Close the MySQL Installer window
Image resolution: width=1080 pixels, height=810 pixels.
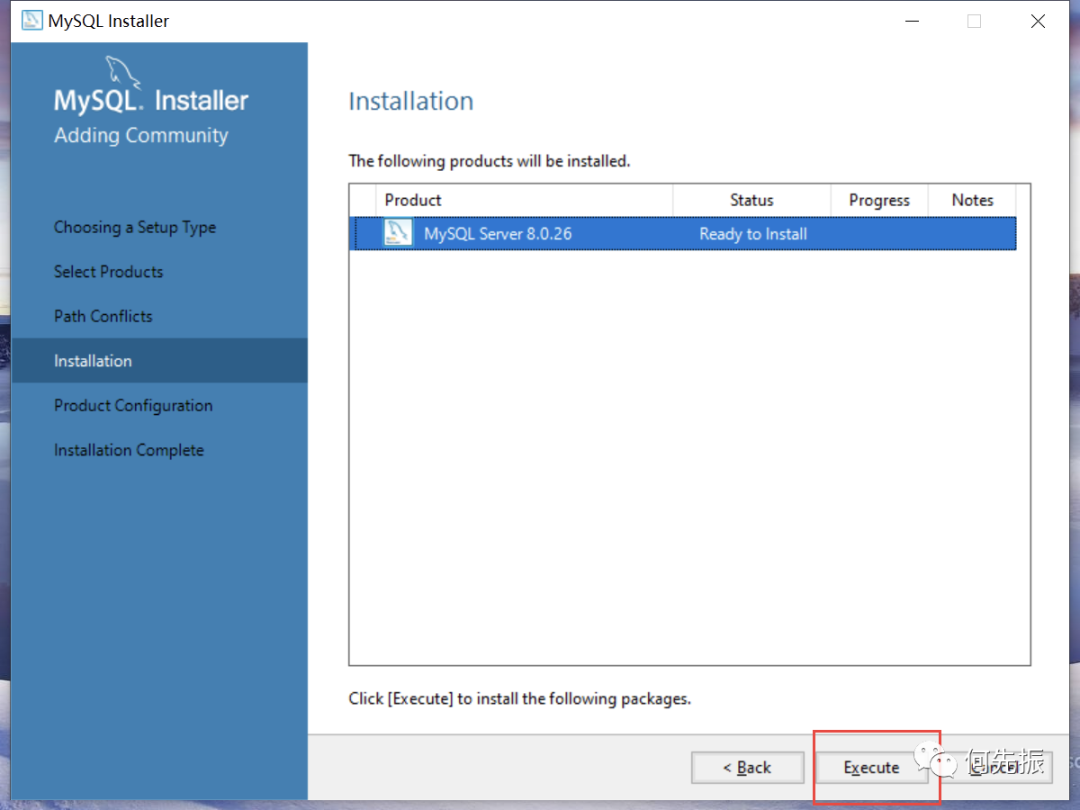1038,21
